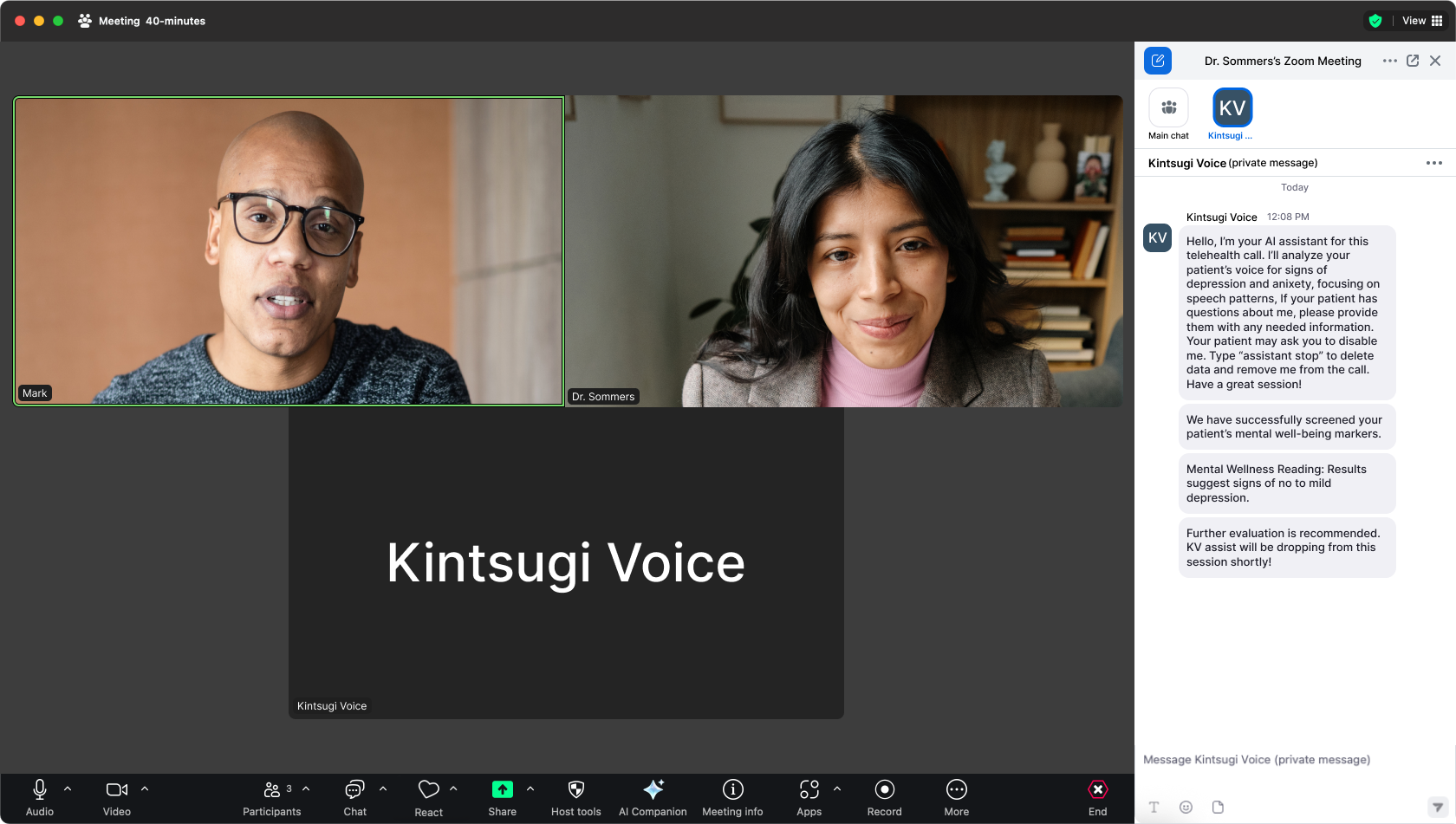Screen dimensions: 1456x824
Task: Show Meeting info
Action: 733,798
